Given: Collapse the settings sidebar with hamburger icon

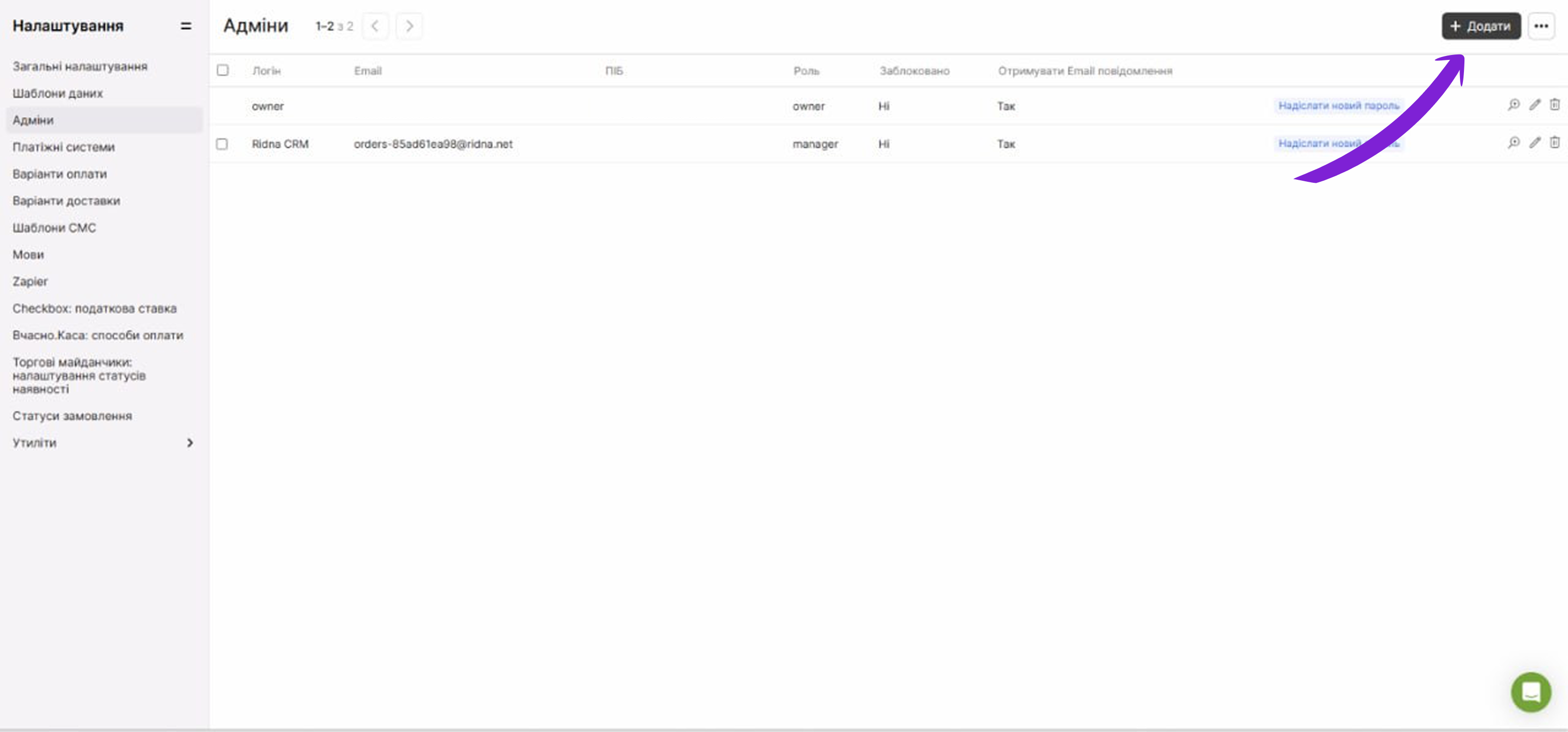Looking at the screenshot, I should 186,26.
